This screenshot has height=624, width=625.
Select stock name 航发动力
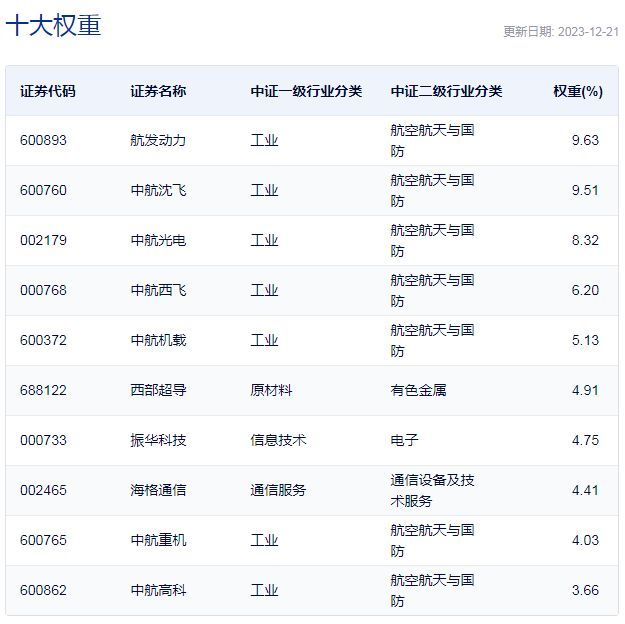[x=158, y=140]
